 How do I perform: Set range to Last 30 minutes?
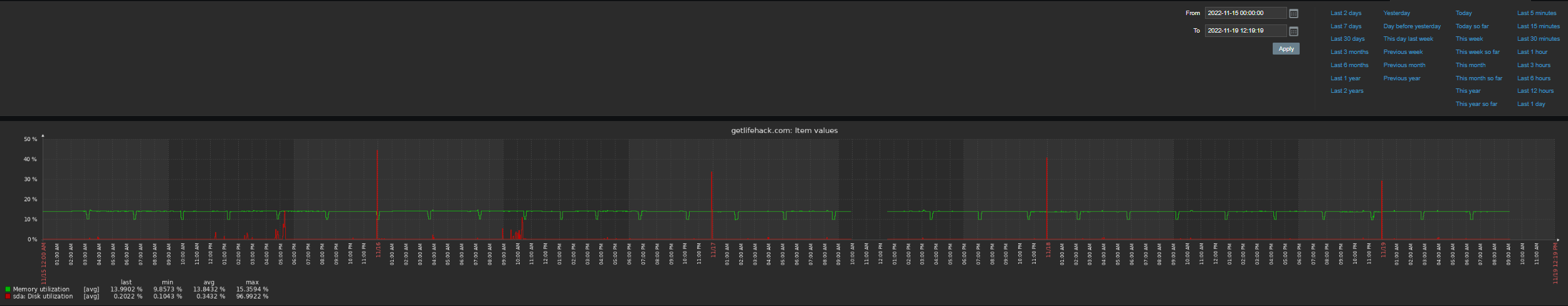point(1539,39)
